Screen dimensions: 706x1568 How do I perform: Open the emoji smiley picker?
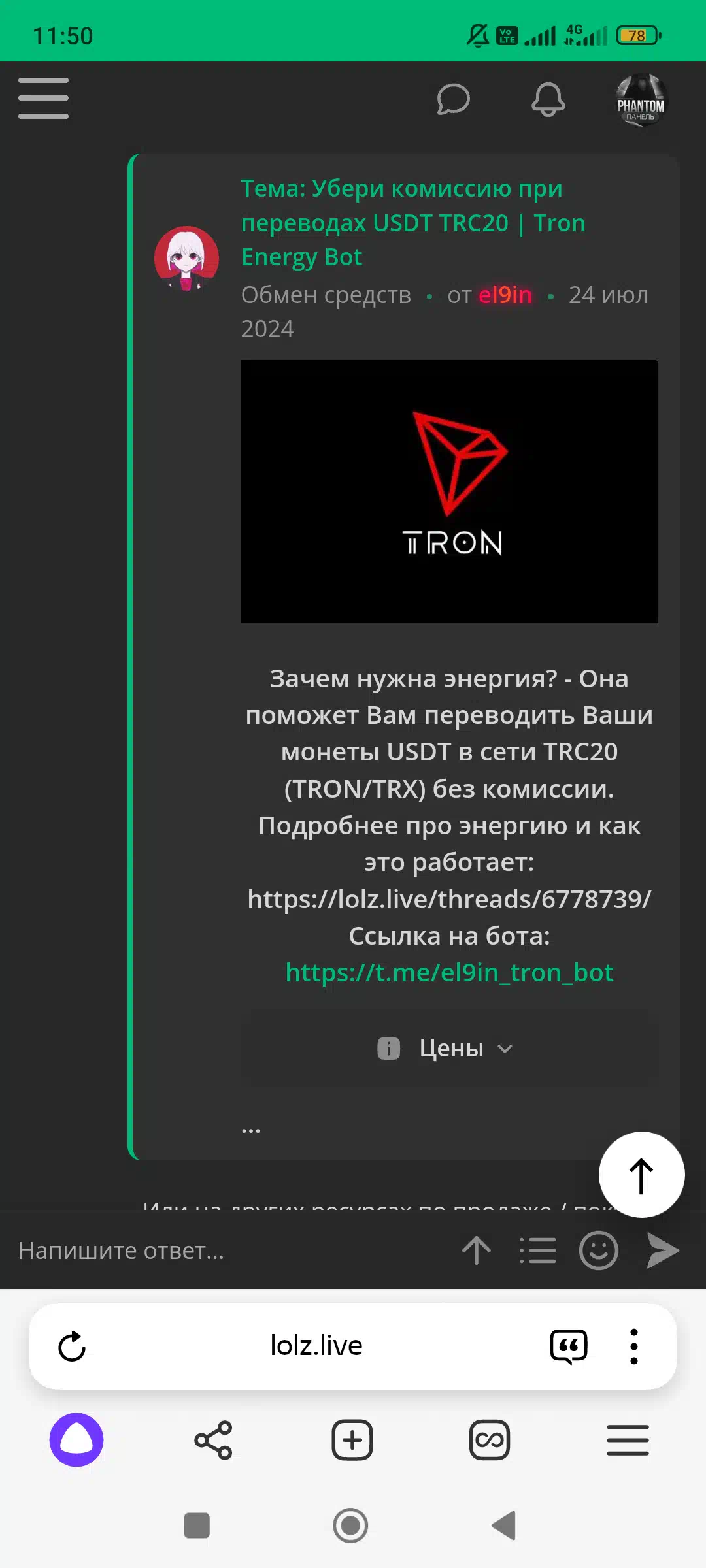[x=598, y=1250]
